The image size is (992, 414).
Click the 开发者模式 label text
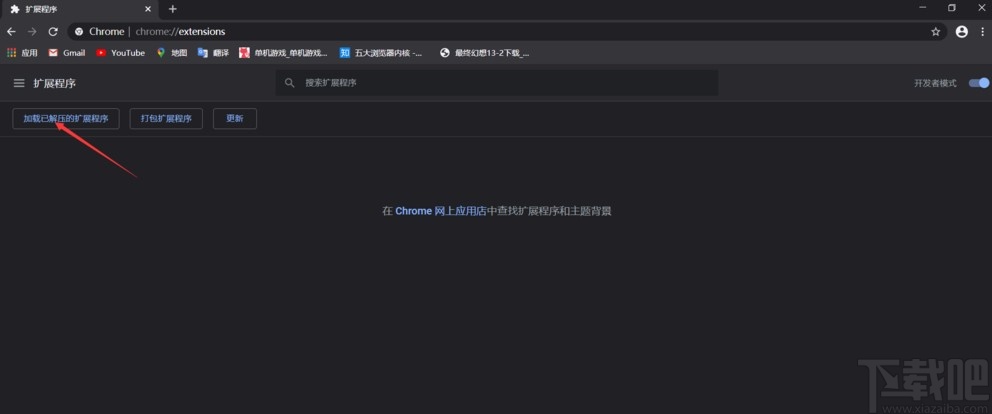pos(935,84)
